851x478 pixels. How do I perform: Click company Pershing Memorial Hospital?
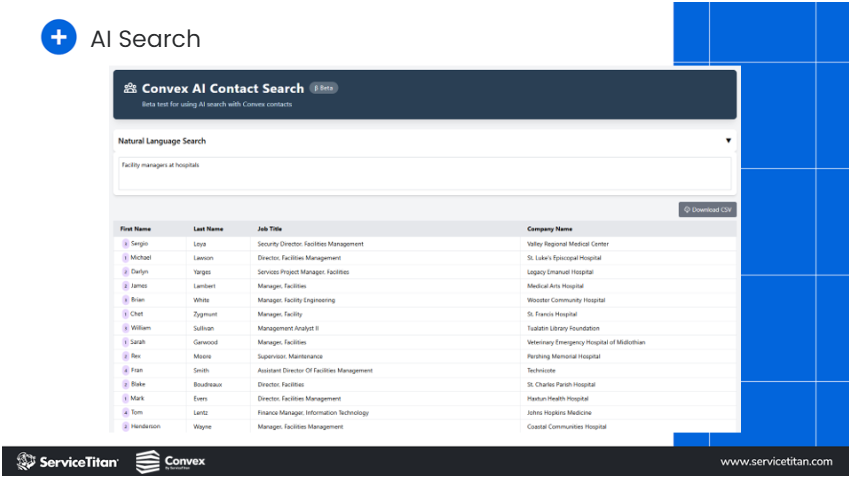tap(563, 357)
